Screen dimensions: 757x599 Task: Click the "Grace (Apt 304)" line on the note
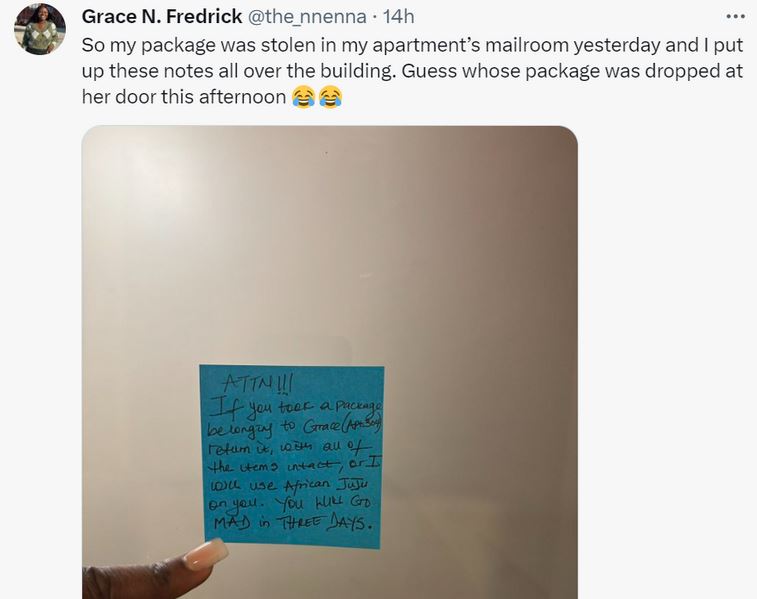(x=343, y=427)
